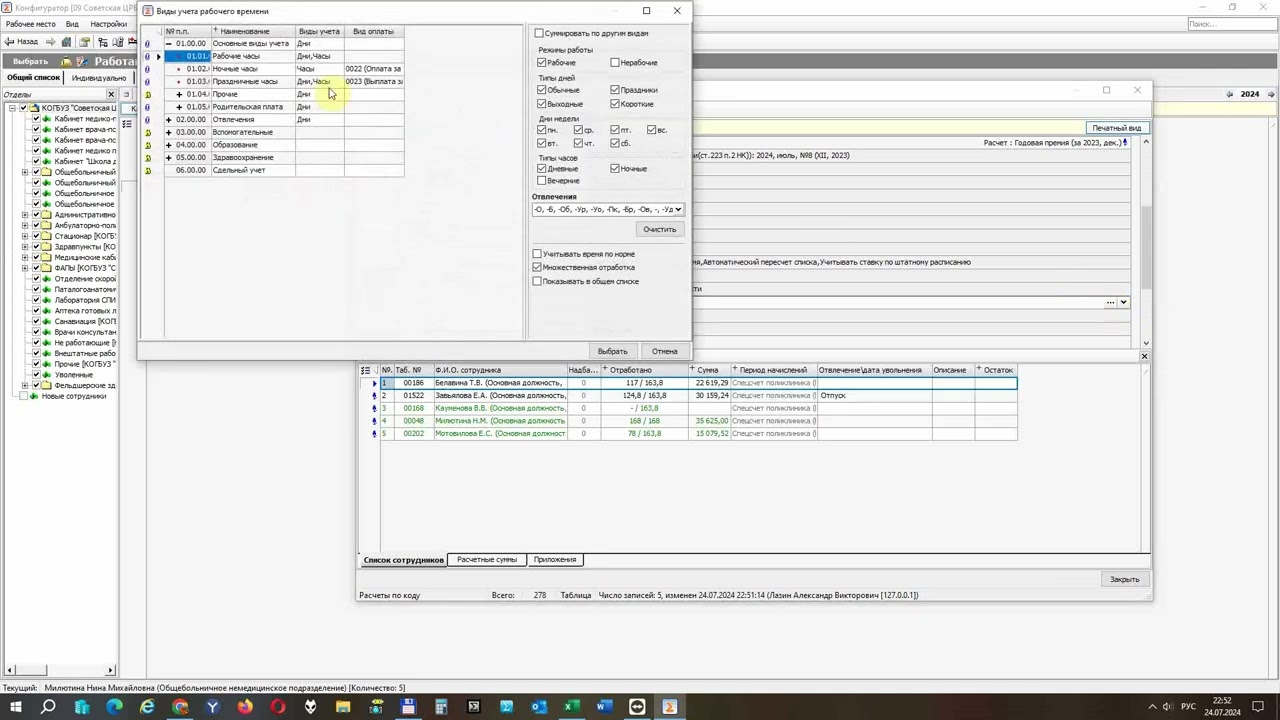
Task: Click the Выбрать button on the main toolbar
Action: (x=30, y=61)
